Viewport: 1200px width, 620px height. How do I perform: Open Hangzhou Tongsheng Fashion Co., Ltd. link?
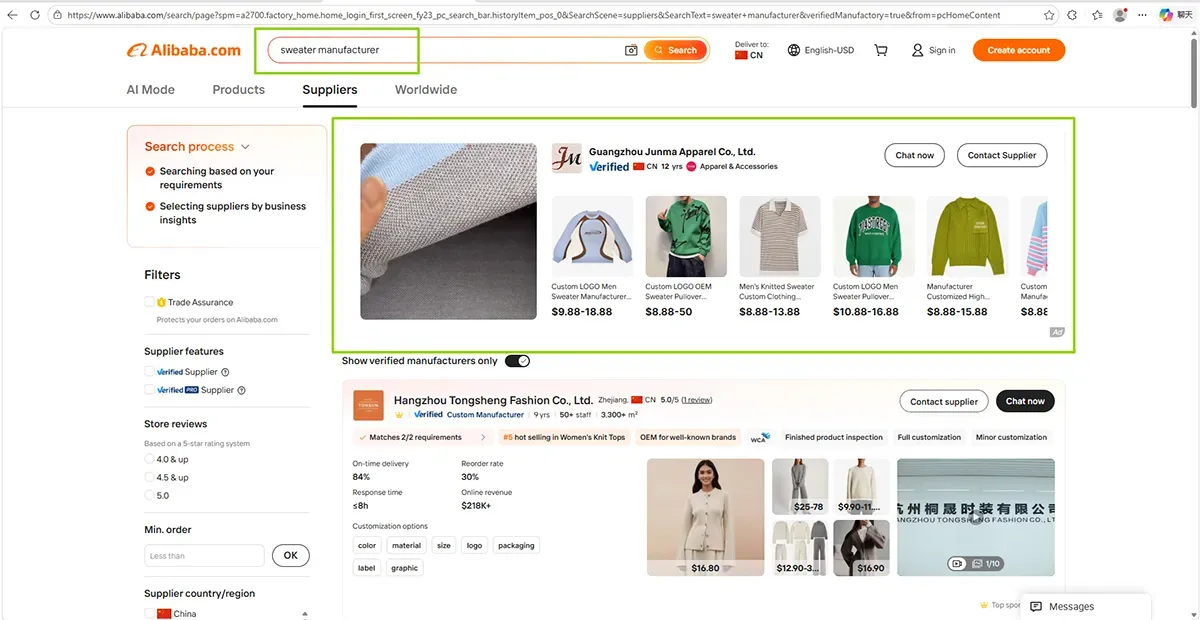point(493,400)
